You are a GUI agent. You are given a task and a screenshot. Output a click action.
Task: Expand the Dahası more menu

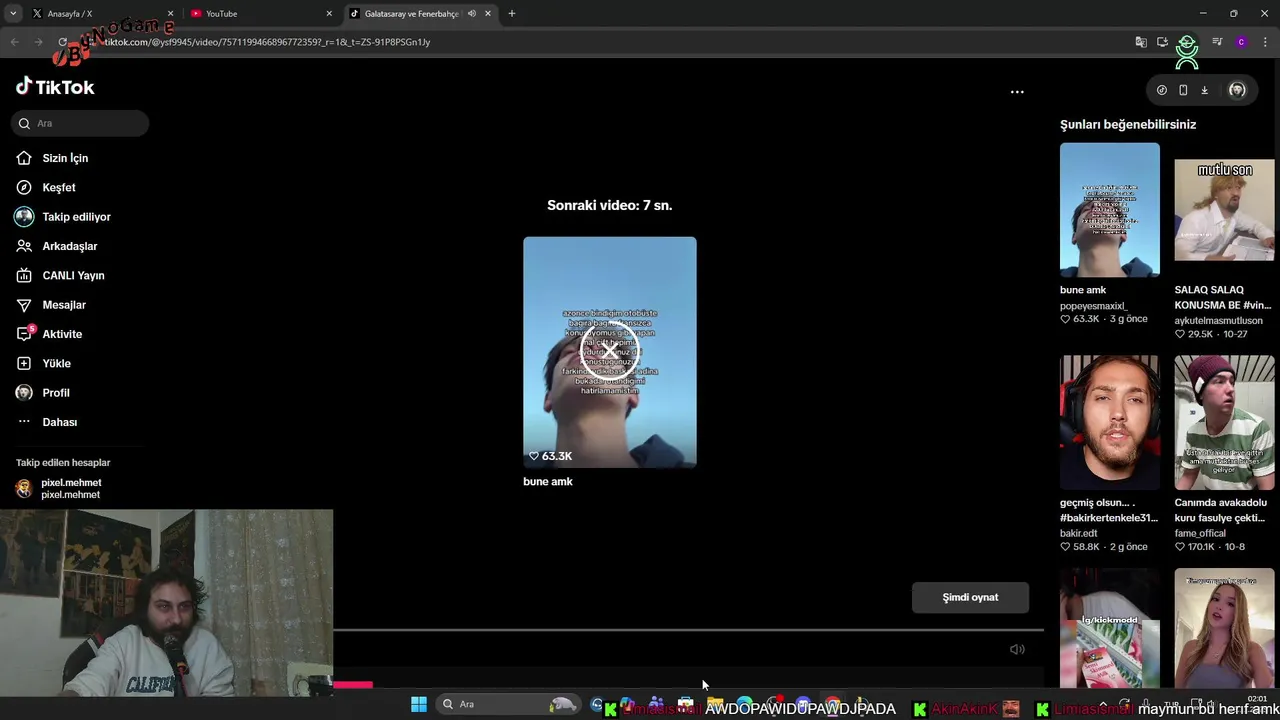pos(59,422)
